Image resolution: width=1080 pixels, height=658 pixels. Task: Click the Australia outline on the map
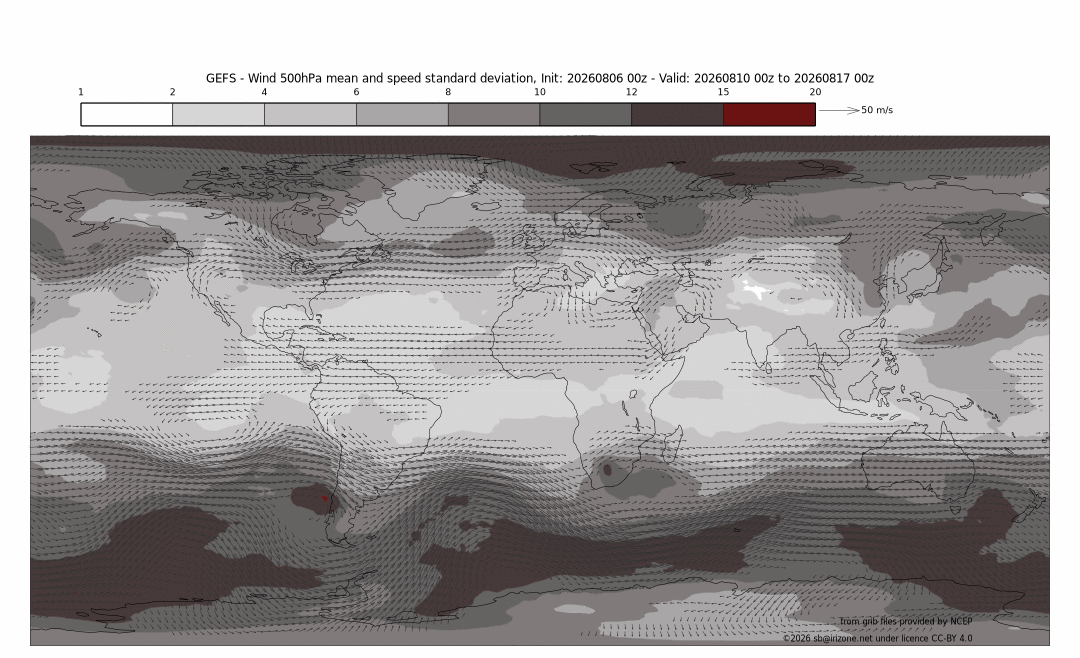tap(918, 467)
